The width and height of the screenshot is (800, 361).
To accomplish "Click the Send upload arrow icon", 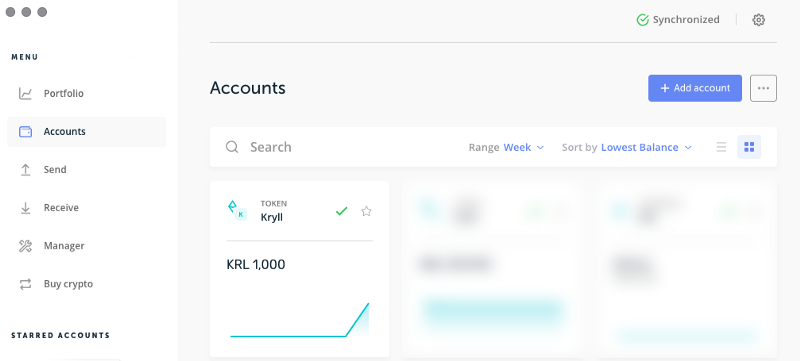I will [x=25, y=170].
